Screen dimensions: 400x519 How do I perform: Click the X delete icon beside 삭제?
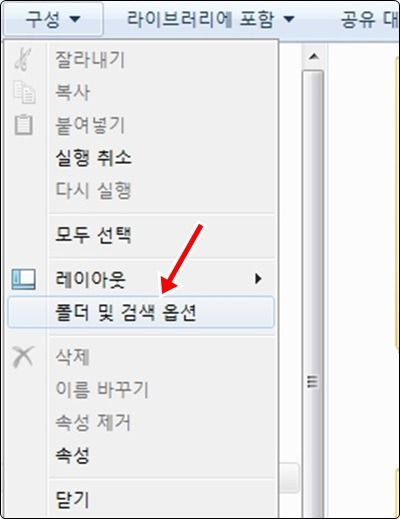tap(23, 356)
